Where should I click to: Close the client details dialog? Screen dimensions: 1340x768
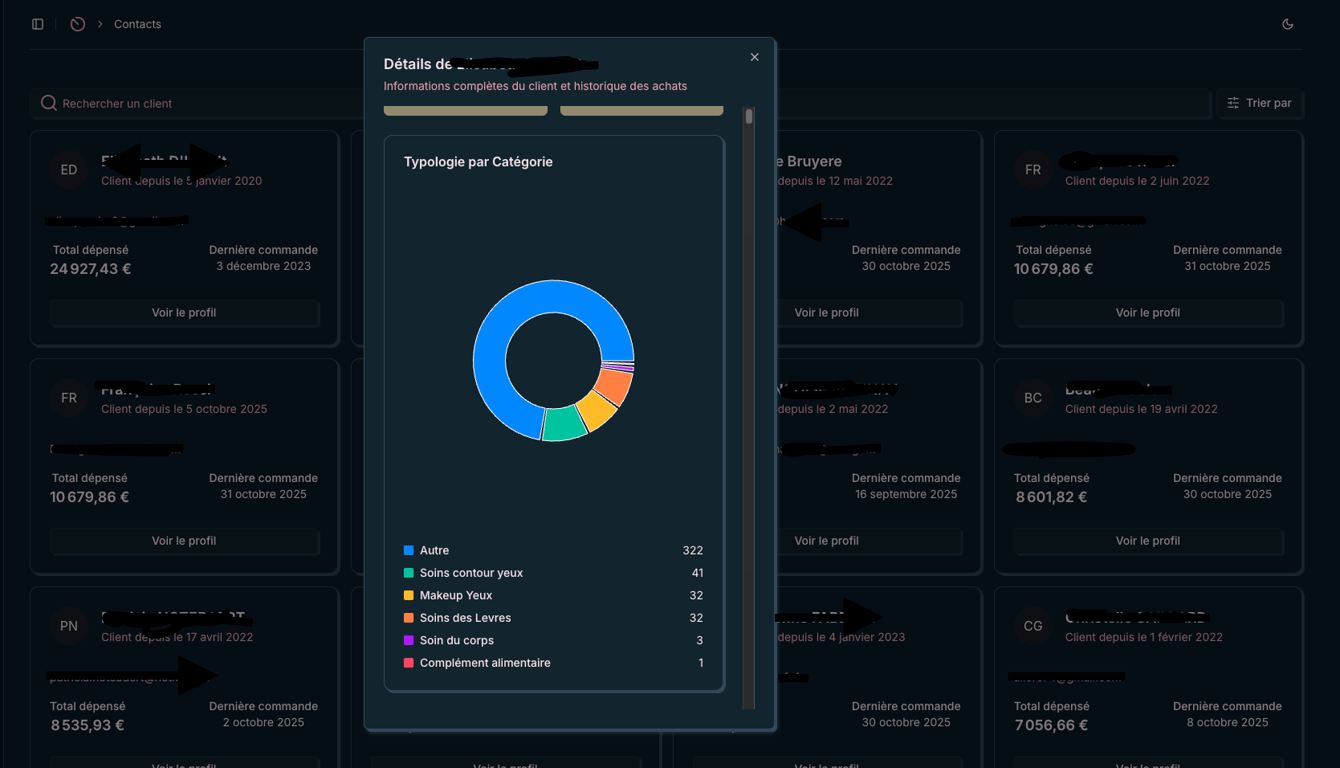click(x=755, y=57)
